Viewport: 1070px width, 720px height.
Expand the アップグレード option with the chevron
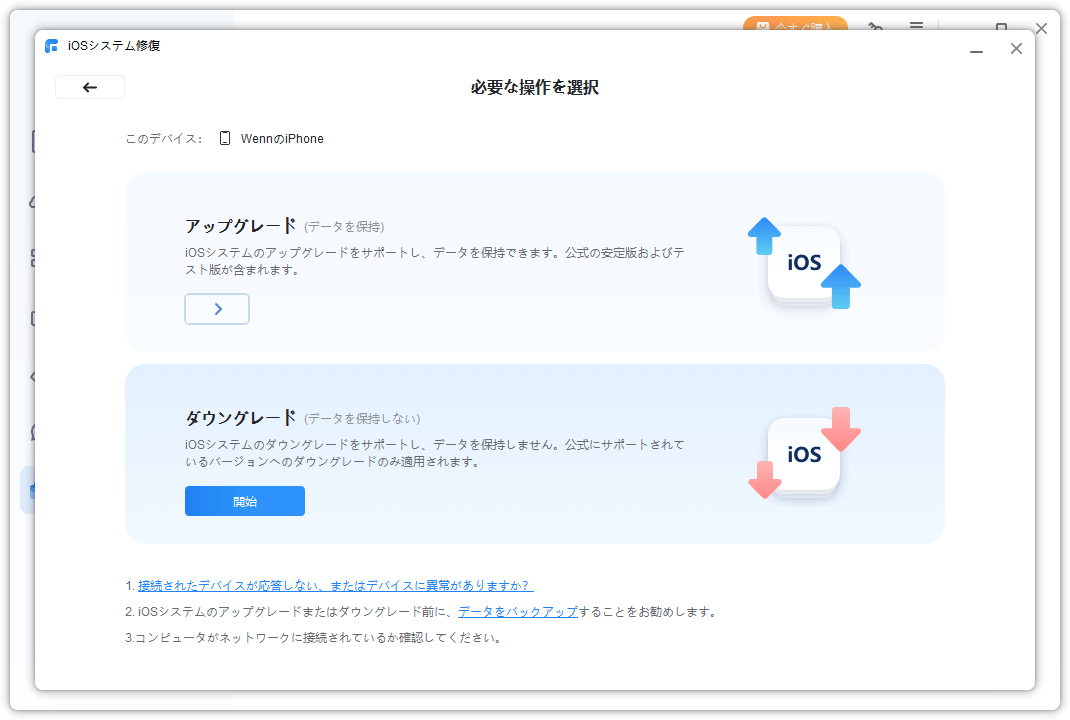[x=217, y=309]
